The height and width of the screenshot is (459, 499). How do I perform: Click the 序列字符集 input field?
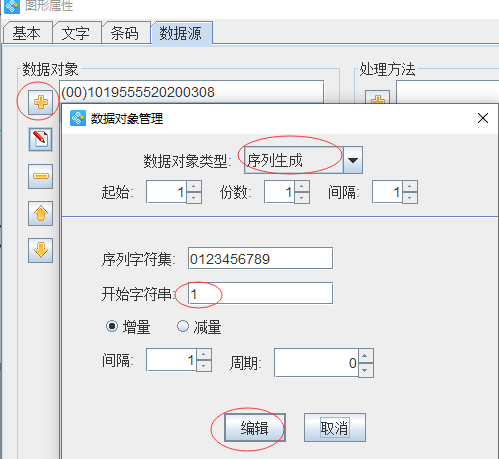pyautogui.click(x=260, y=258)
